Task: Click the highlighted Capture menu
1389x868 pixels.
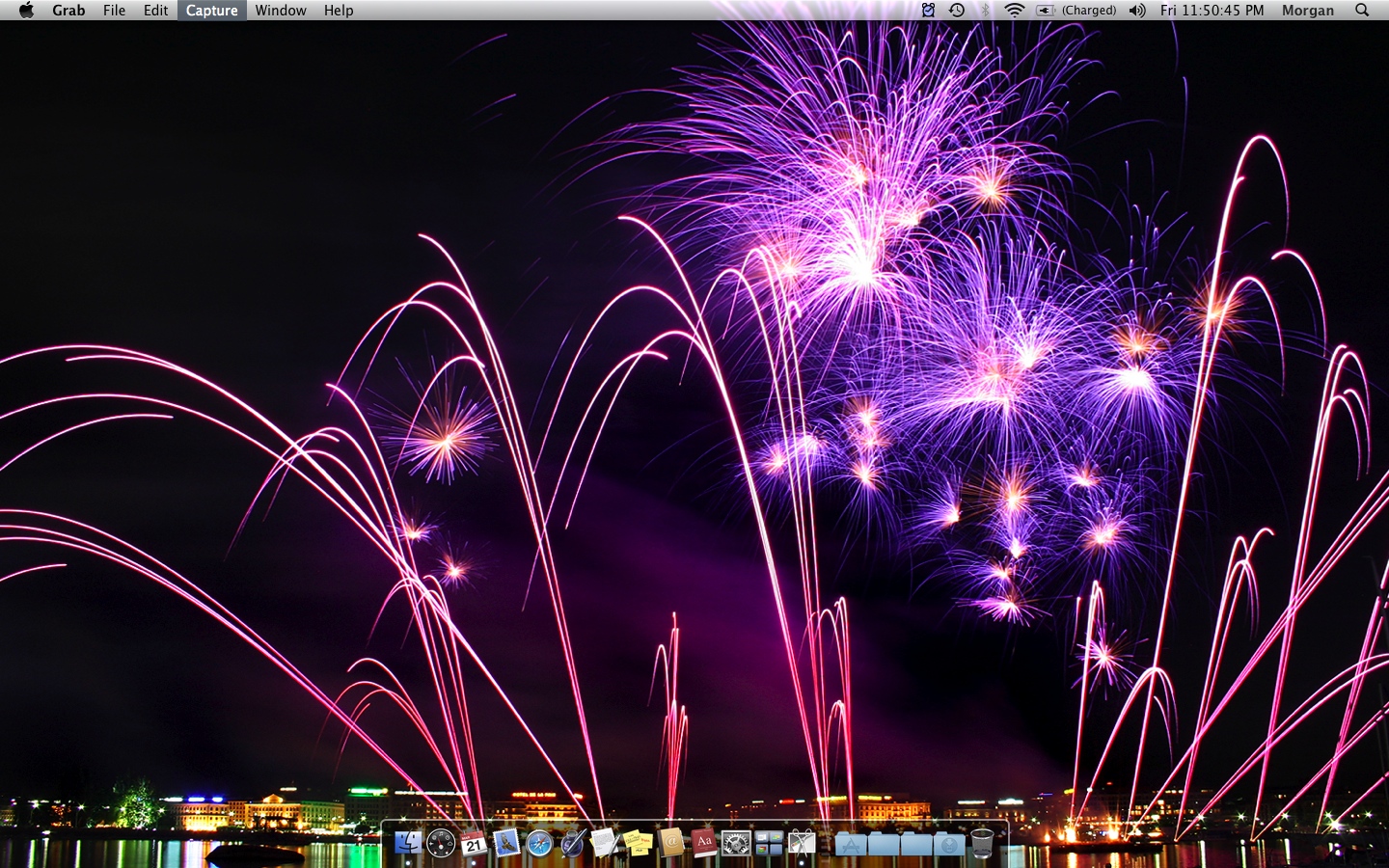Action: [x=211, y=10]
